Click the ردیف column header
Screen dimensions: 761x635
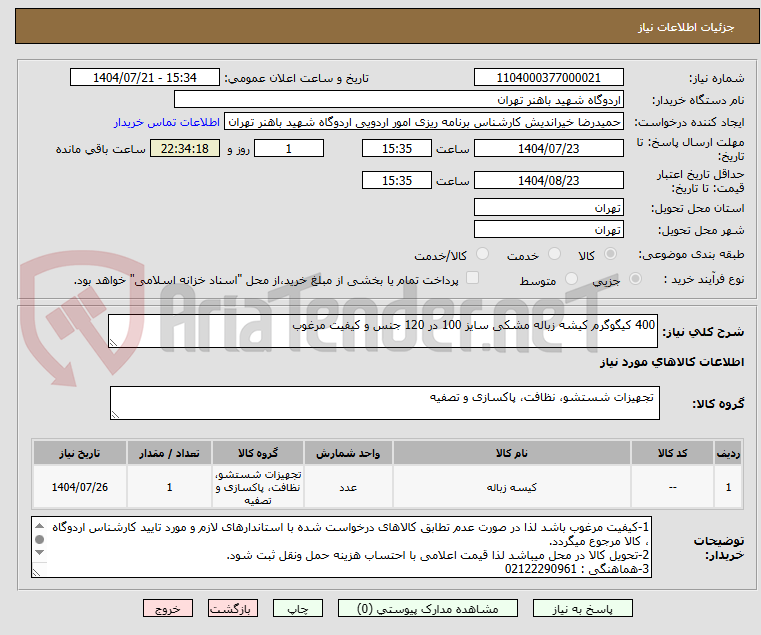(x=728, y=453)
